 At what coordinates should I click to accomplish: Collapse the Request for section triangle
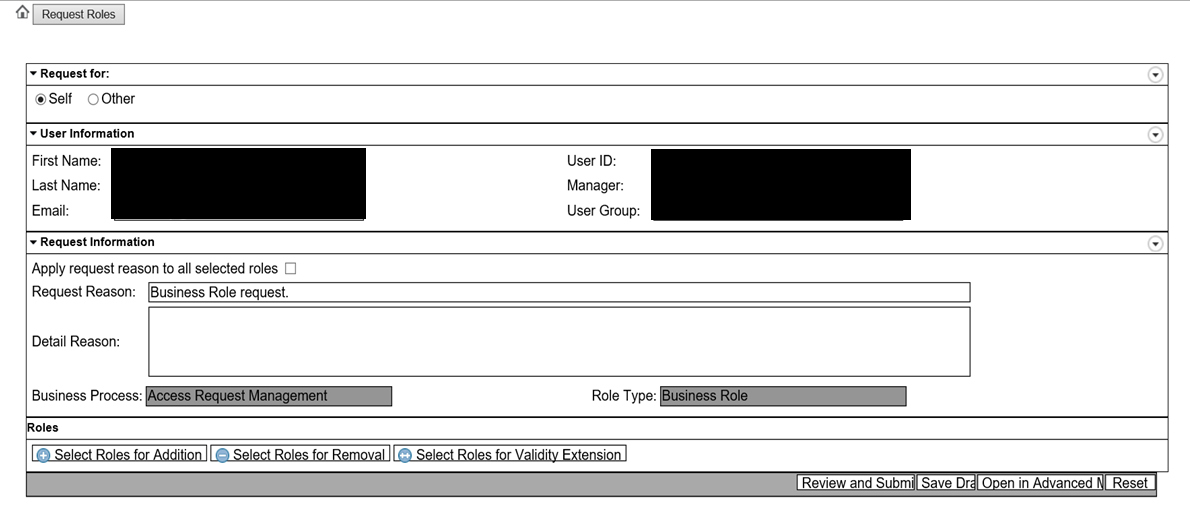coord(33,74)
